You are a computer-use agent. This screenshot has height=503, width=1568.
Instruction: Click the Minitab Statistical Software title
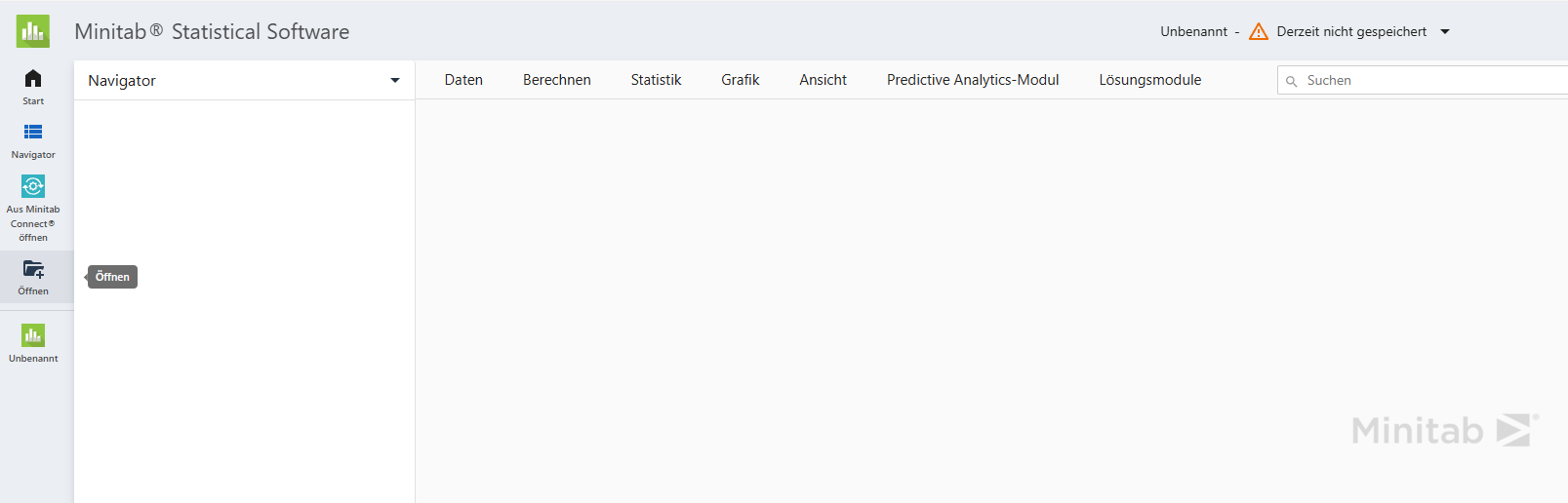(212, 31)
